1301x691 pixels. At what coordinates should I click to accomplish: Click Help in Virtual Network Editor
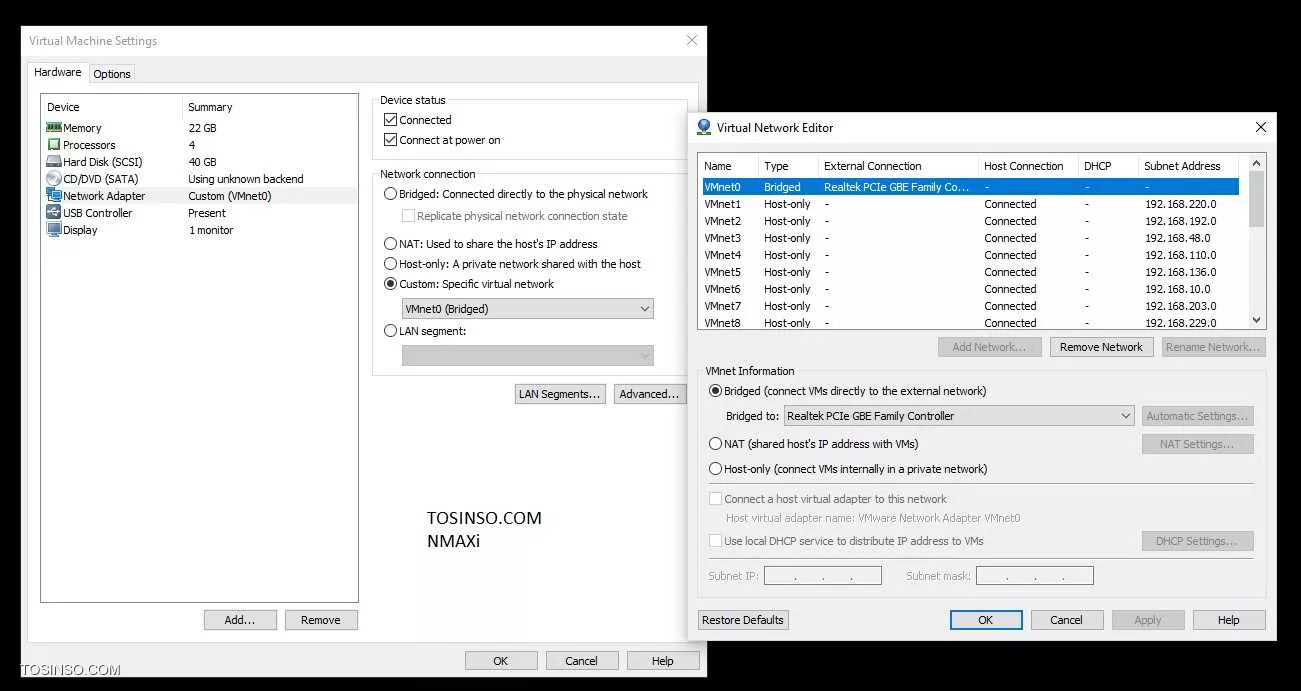[1229, 620]
